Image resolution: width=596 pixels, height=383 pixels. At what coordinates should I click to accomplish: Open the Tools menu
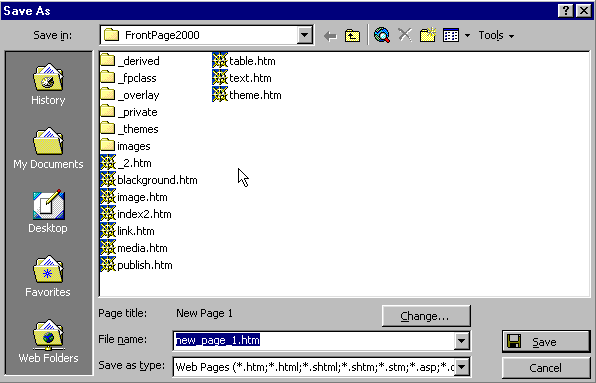496,35
